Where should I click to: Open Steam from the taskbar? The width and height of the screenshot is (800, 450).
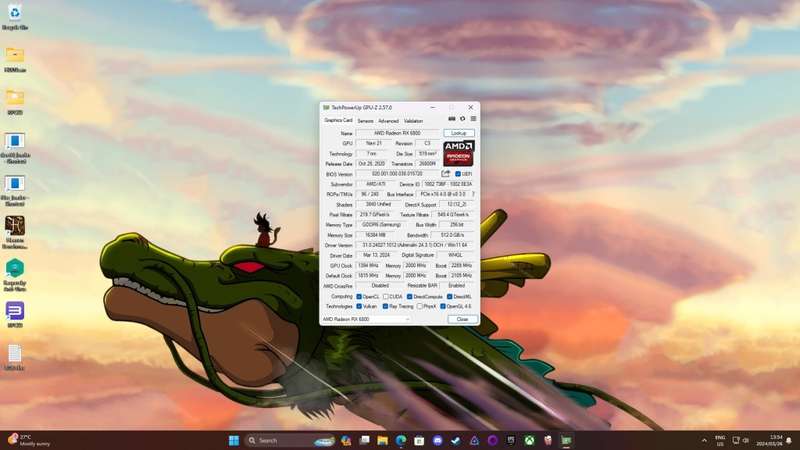click(456, 440)
